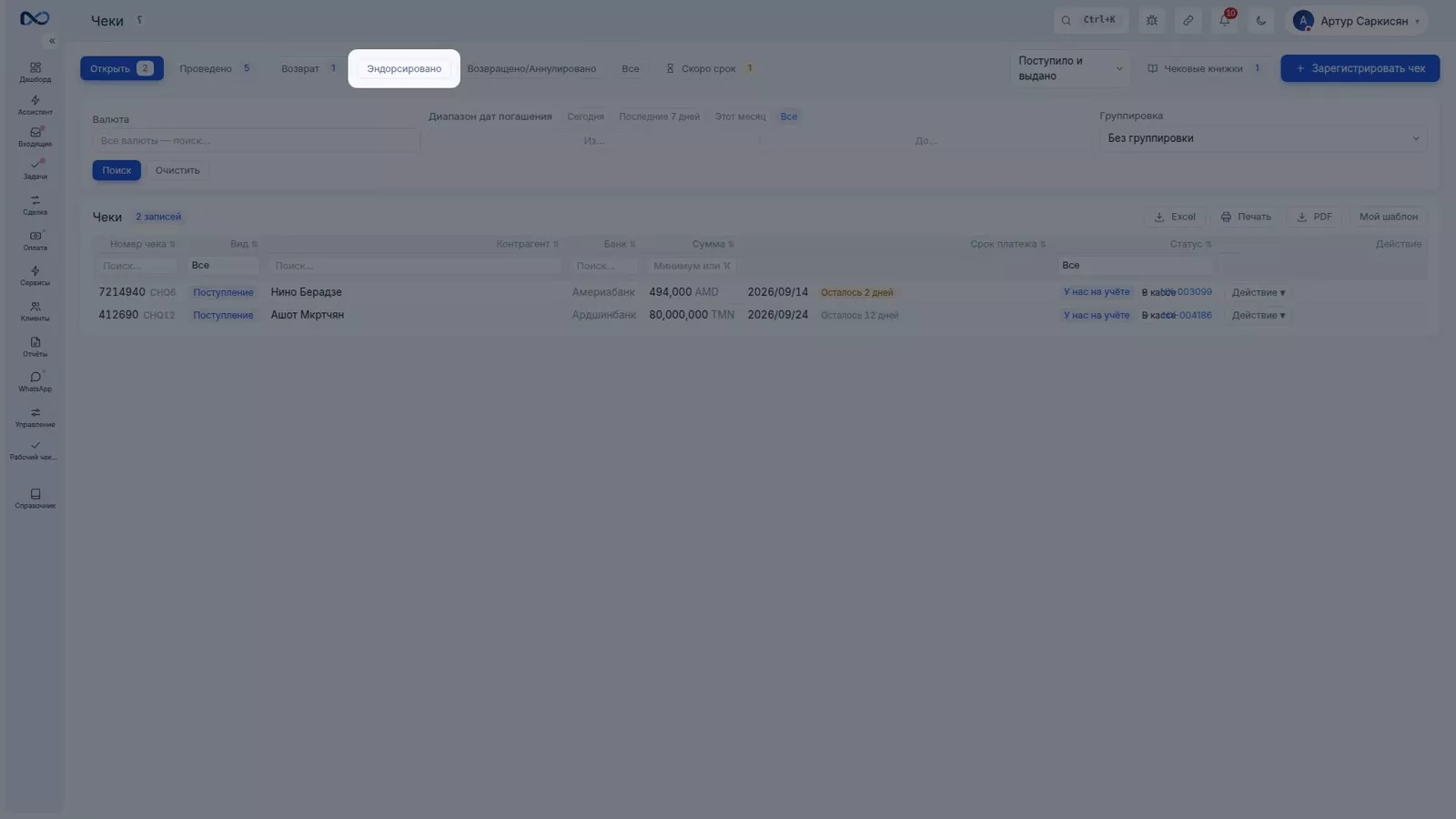Click the link icon in top bar
This screenshot has width=1456, height=819.
coord(1188,20)
